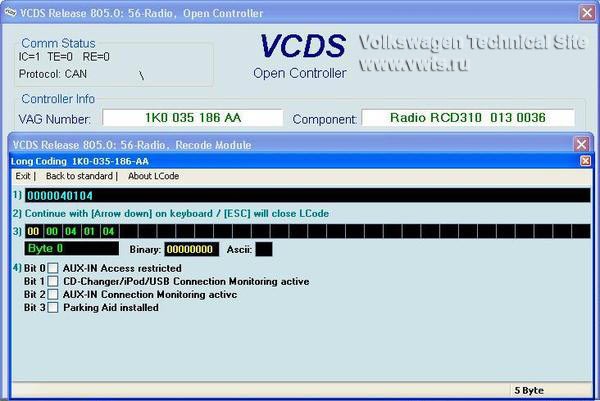This screenshot has height=401, width=600.
Task: Select the fifth byte cell showing 04
Action: (x=109, y=231)
